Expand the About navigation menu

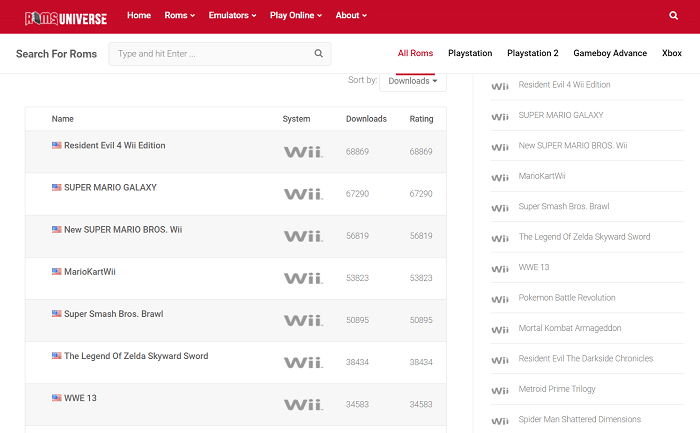(351, 15)
